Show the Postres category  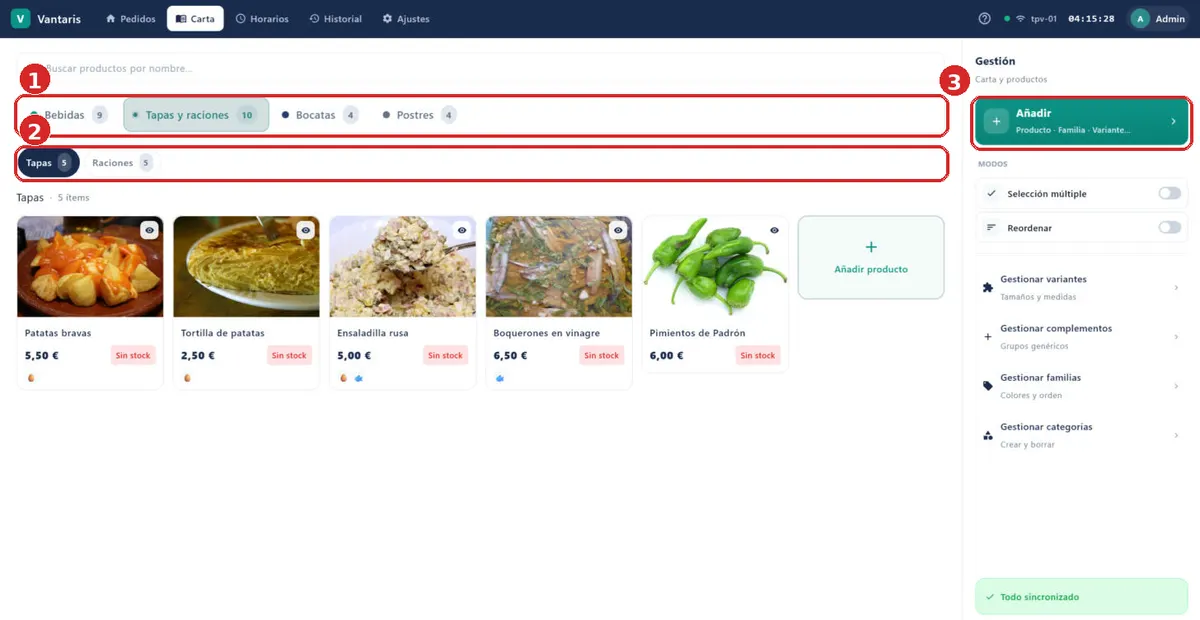click(x=420, y=115)
